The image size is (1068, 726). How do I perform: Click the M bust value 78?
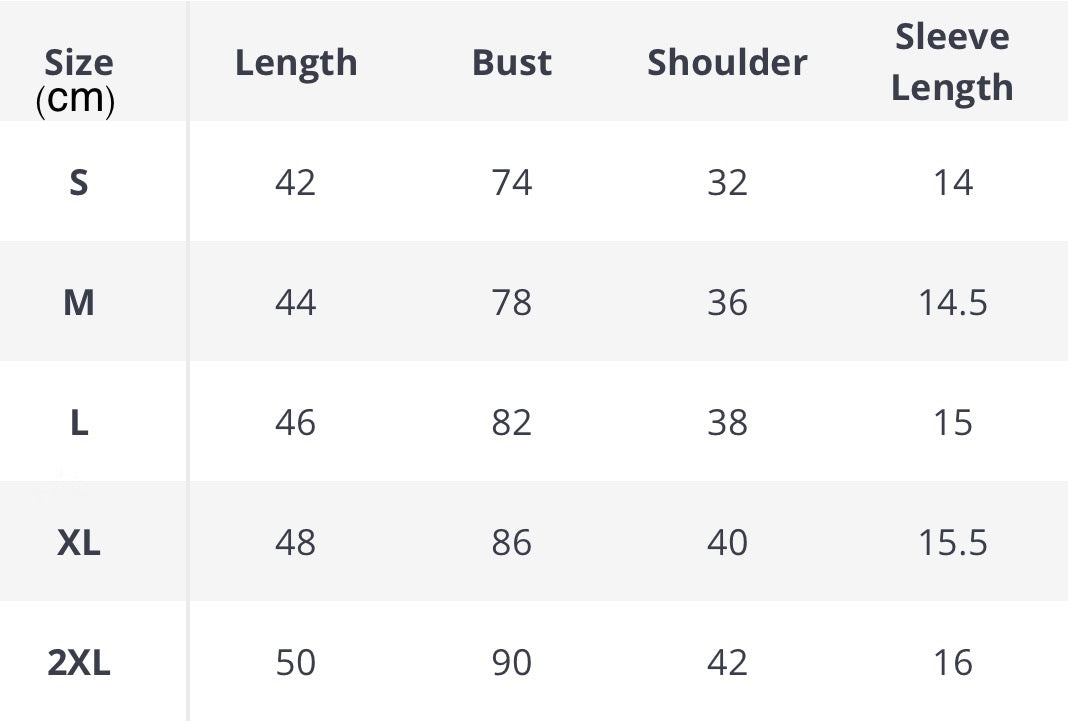(511, 303)
